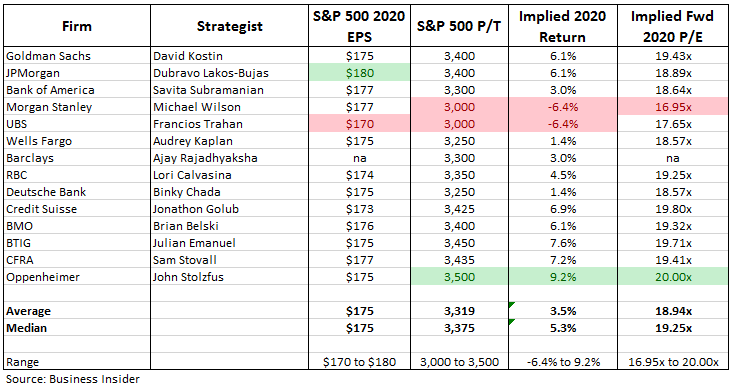Click Barclays' na EPS cell

[360, 158]
